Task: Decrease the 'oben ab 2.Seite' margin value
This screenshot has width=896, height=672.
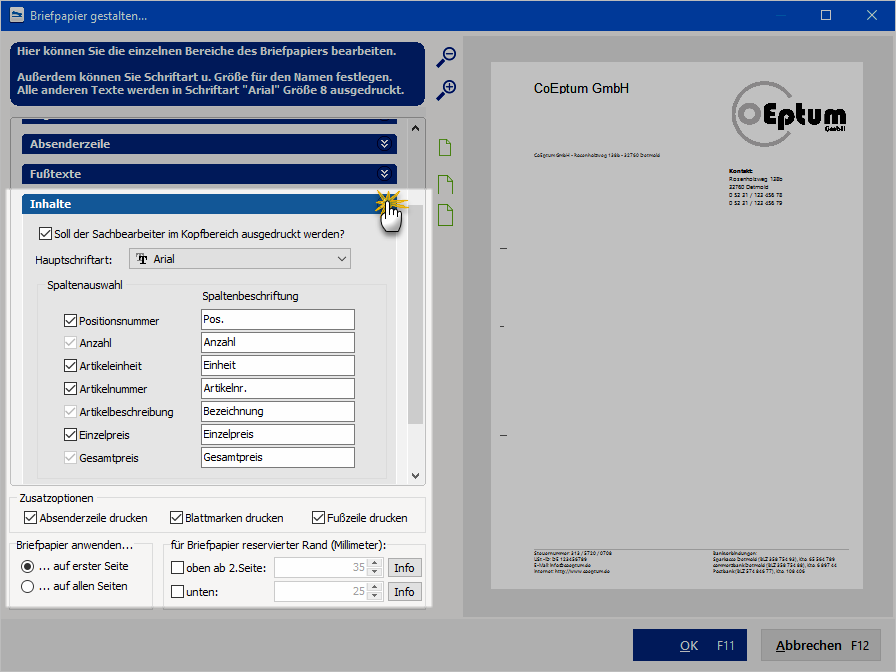Action: 375,572
